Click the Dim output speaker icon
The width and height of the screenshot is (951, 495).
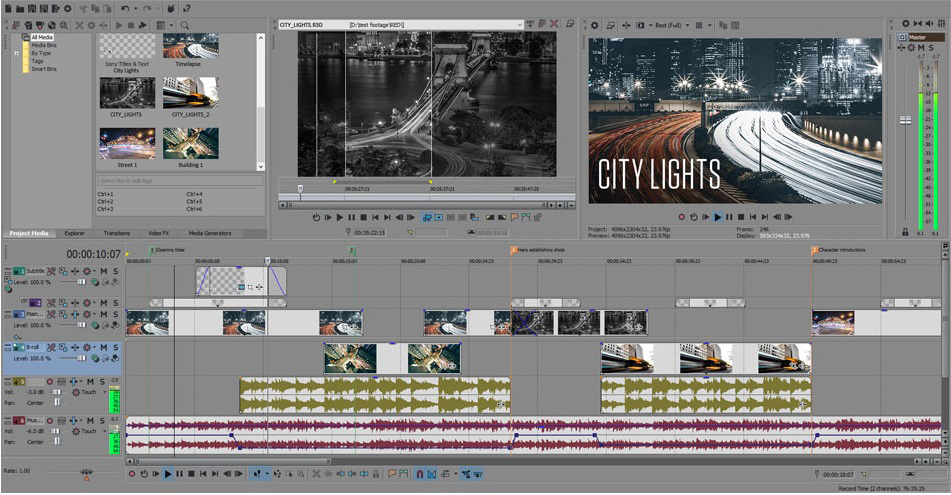click(929, 24)
